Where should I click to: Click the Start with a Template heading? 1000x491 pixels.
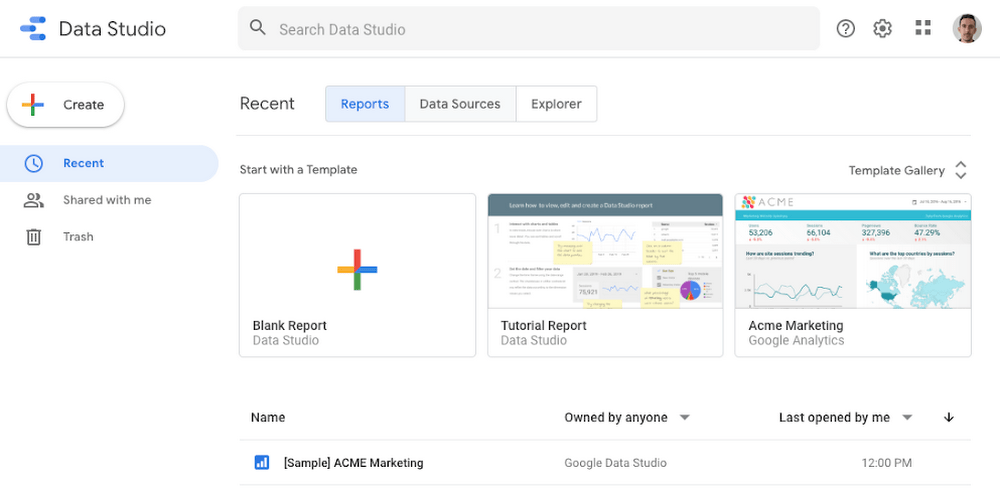click(298, 170)
